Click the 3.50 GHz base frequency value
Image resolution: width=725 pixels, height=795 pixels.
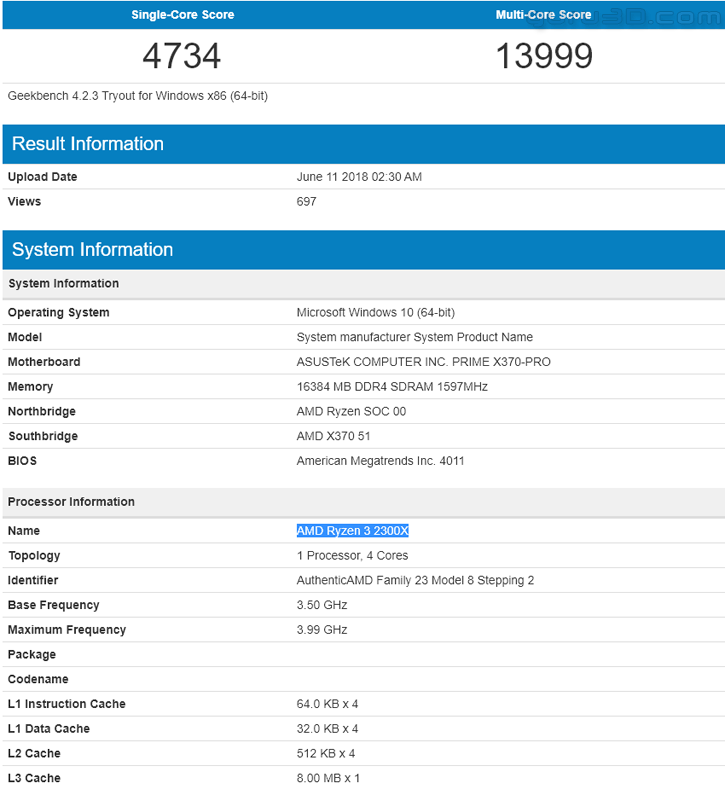pyautogui.click(x=322, y=605)
